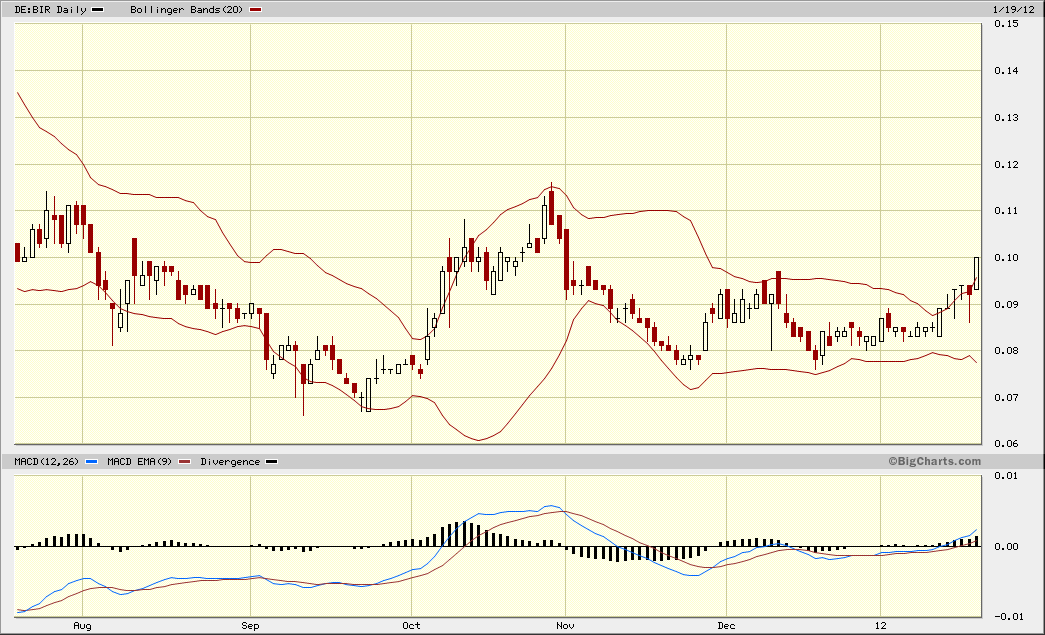Click the red Bollinger Bands legend swatch
Screen dimensions: 1045x635
pyautogui.click(x=255, y=10)
